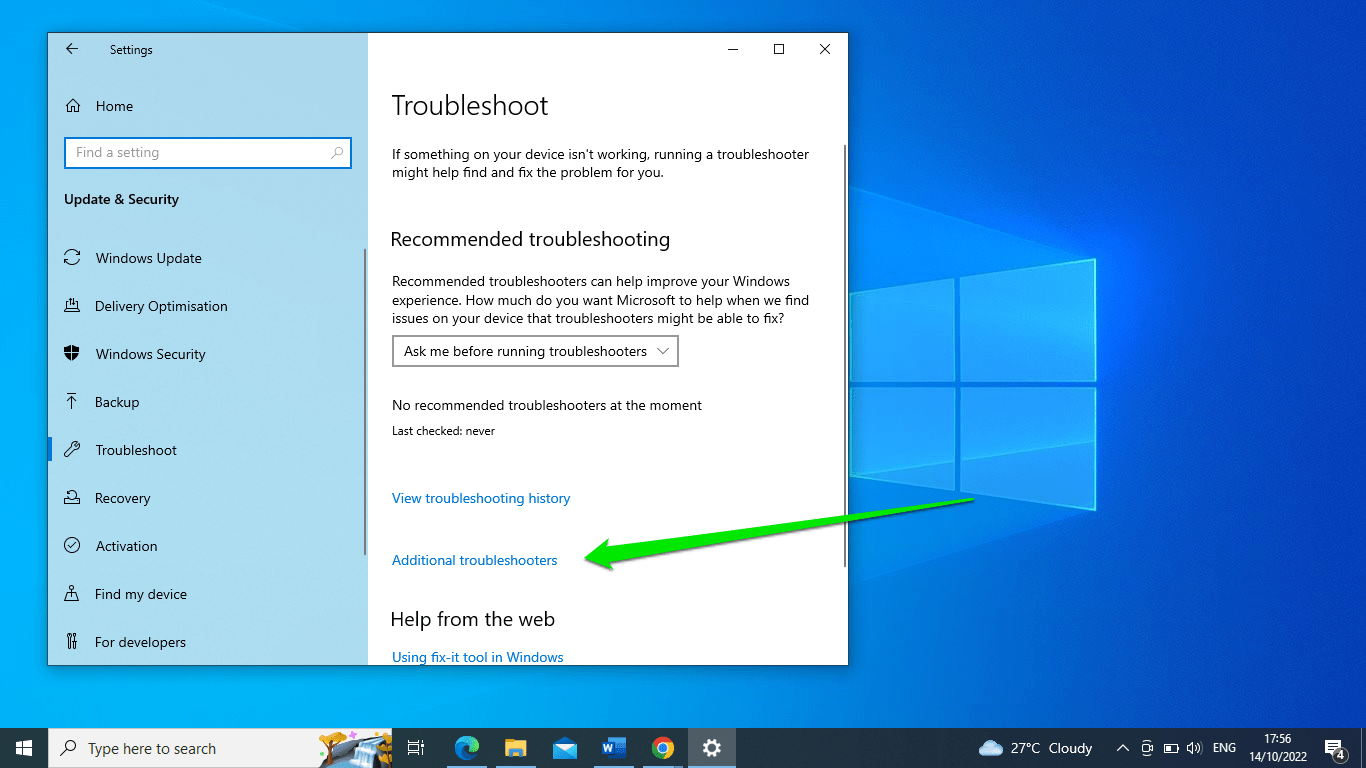The height and width of the screenshot is (768, 1366).
Task: Select Windows Update in sidebar
Action: [x=148, y=258]
